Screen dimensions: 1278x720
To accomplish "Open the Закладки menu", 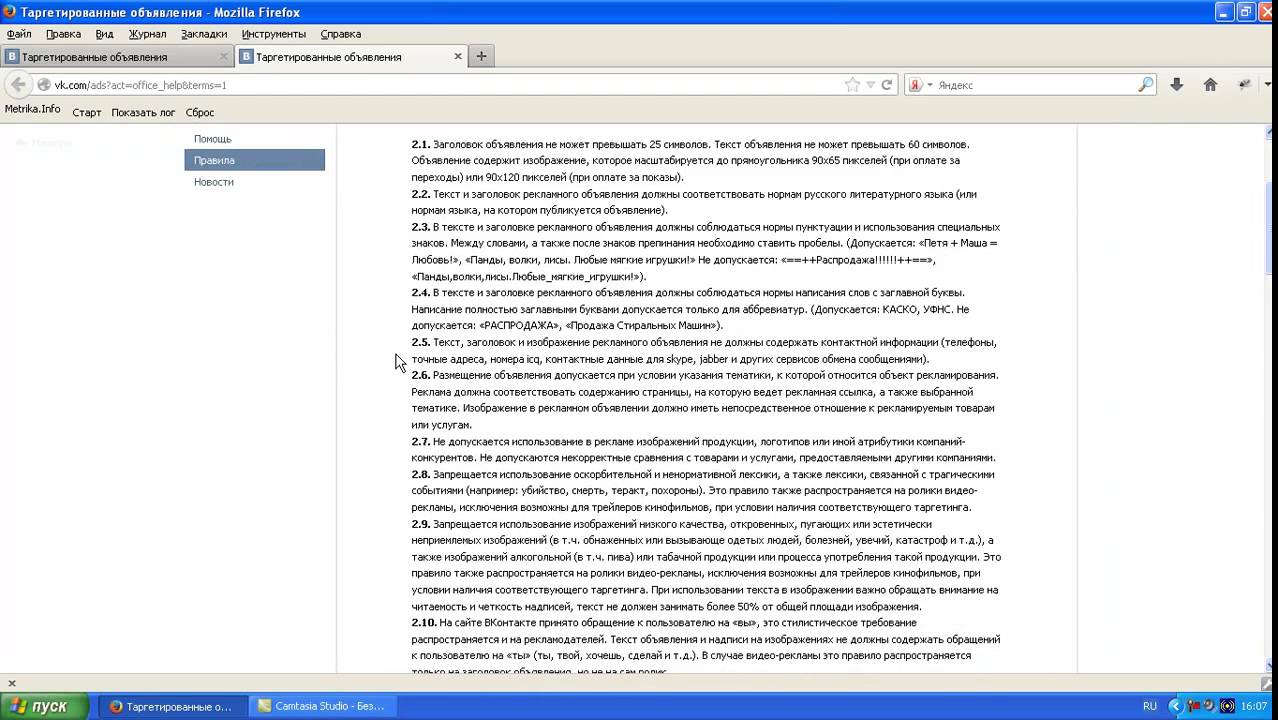I will [204, 34].
